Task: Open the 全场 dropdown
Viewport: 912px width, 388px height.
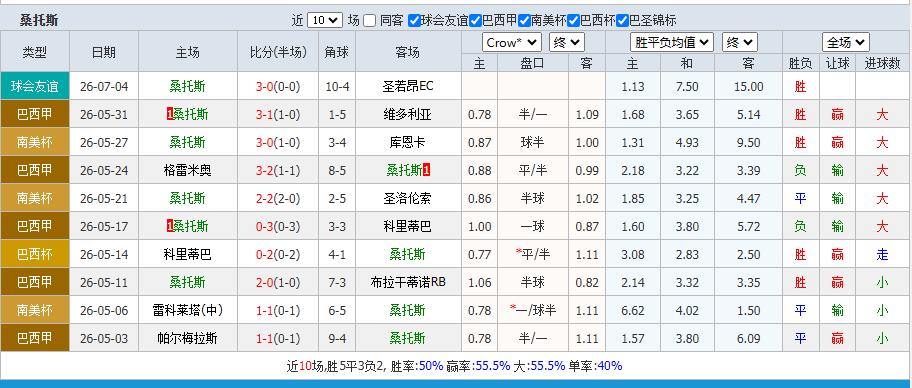Action: point(846,42)
